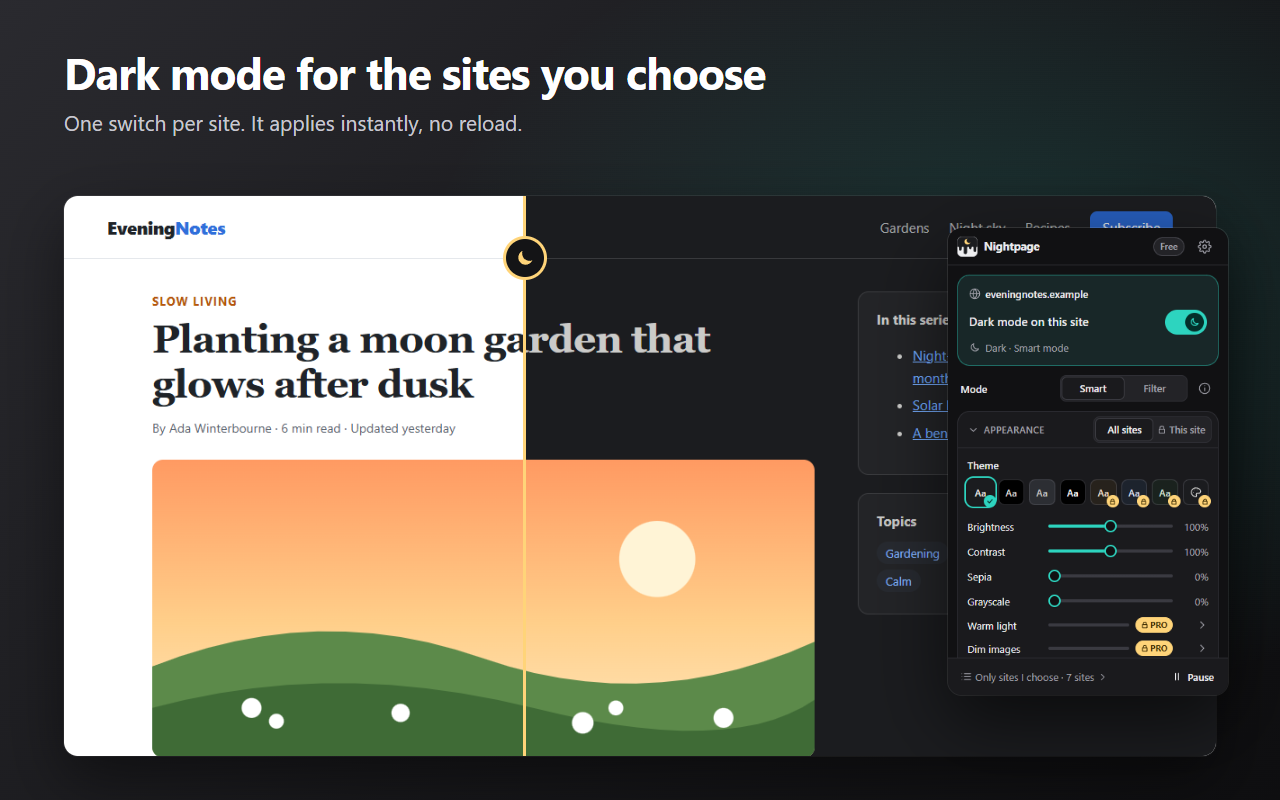Turn off Dark mode on this site
The height and width of the screenshot is (800, 1280).
pos(1186,322)
